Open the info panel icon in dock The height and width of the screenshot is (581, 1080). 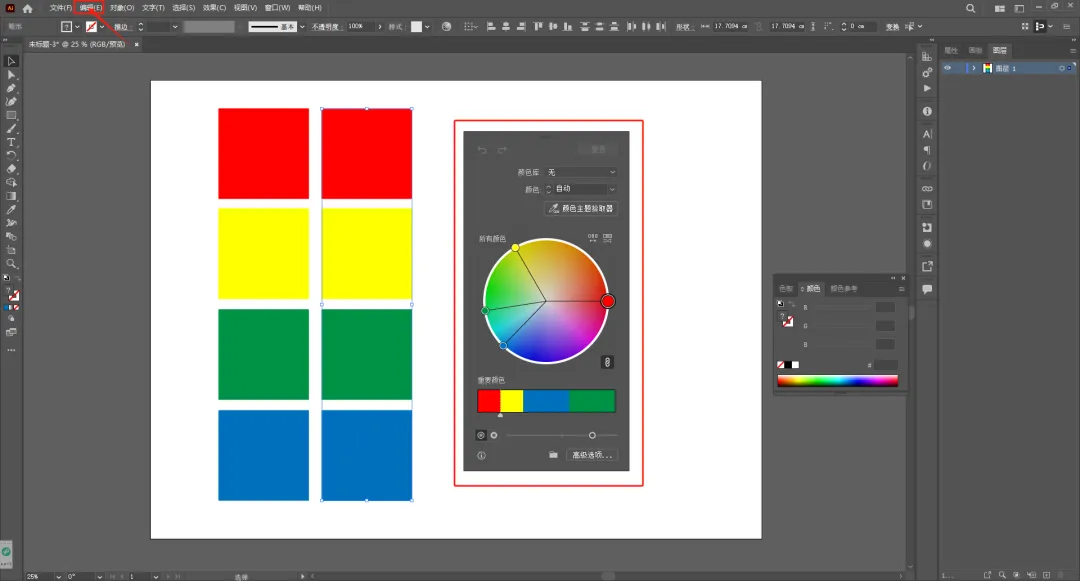[x=927, y=111]
